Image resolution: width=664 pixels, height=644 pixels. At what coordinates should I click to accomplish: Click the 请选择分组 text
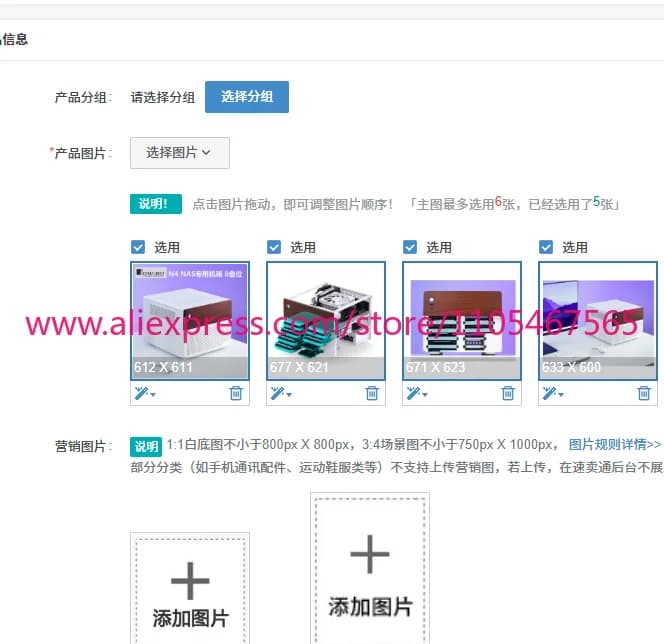163,97
